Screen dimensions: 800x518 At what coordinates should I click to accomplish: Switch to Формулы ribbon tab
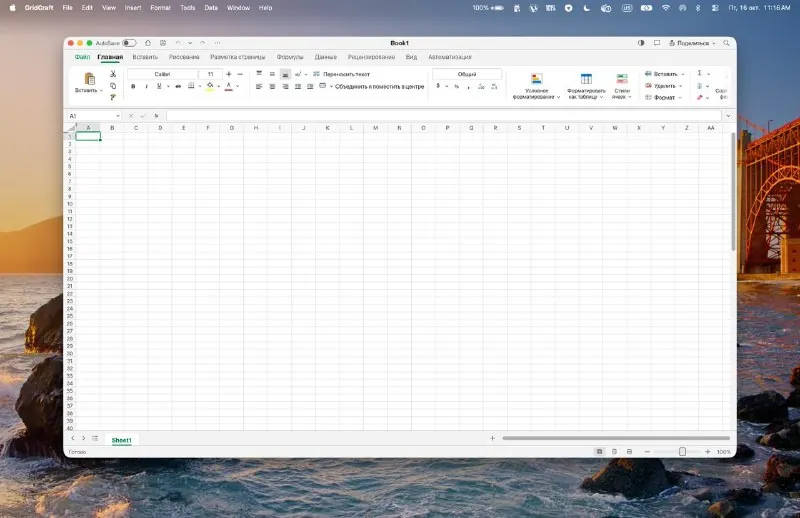pos(290,57)
